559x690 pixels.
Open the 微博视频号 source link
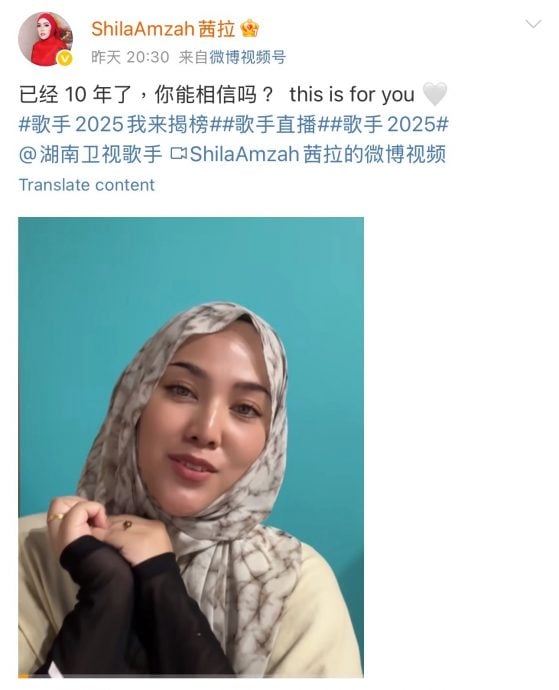click(247, 57)
